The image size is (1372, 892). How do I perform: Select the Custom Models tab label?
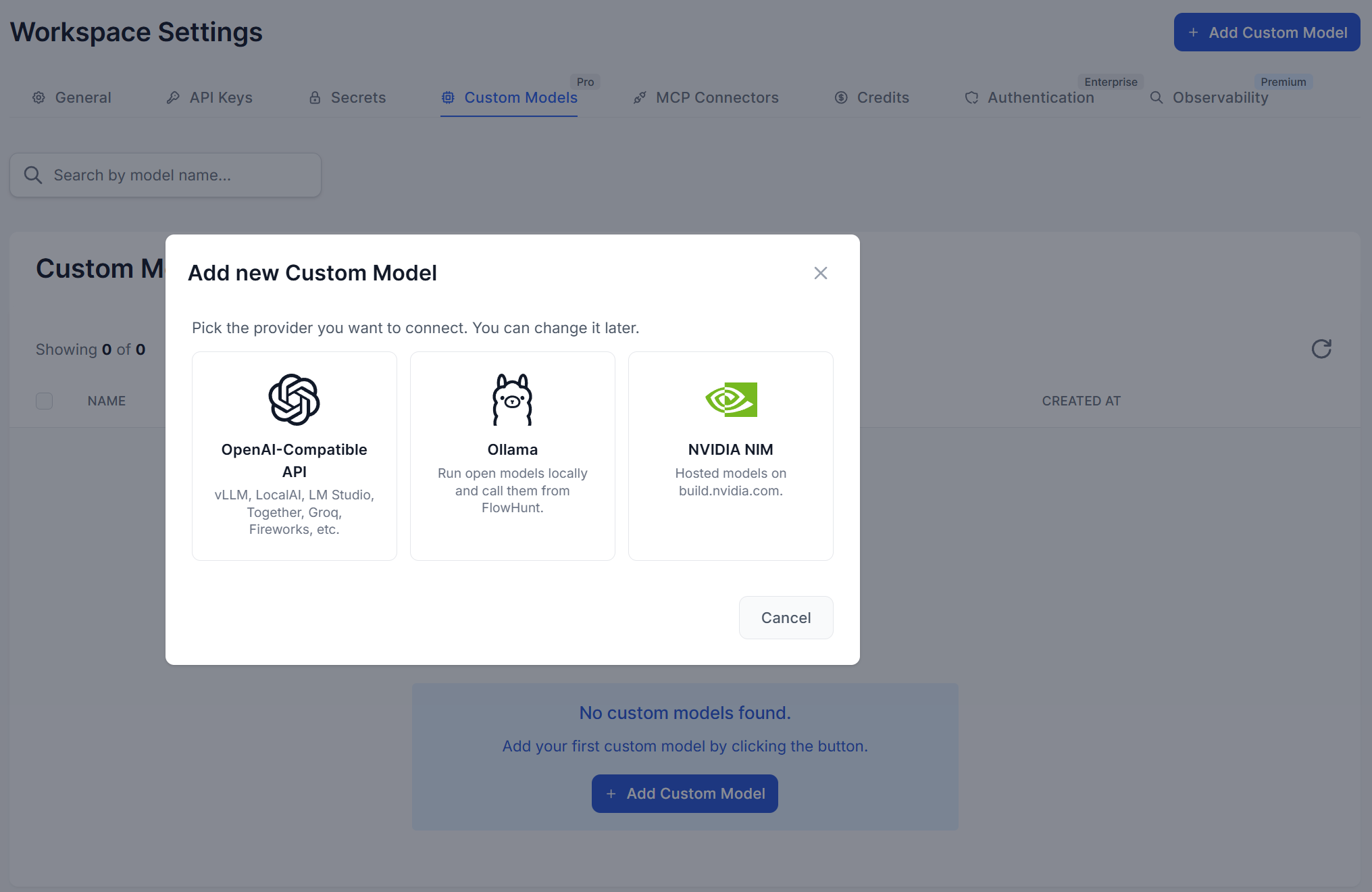tap(521, 97)
